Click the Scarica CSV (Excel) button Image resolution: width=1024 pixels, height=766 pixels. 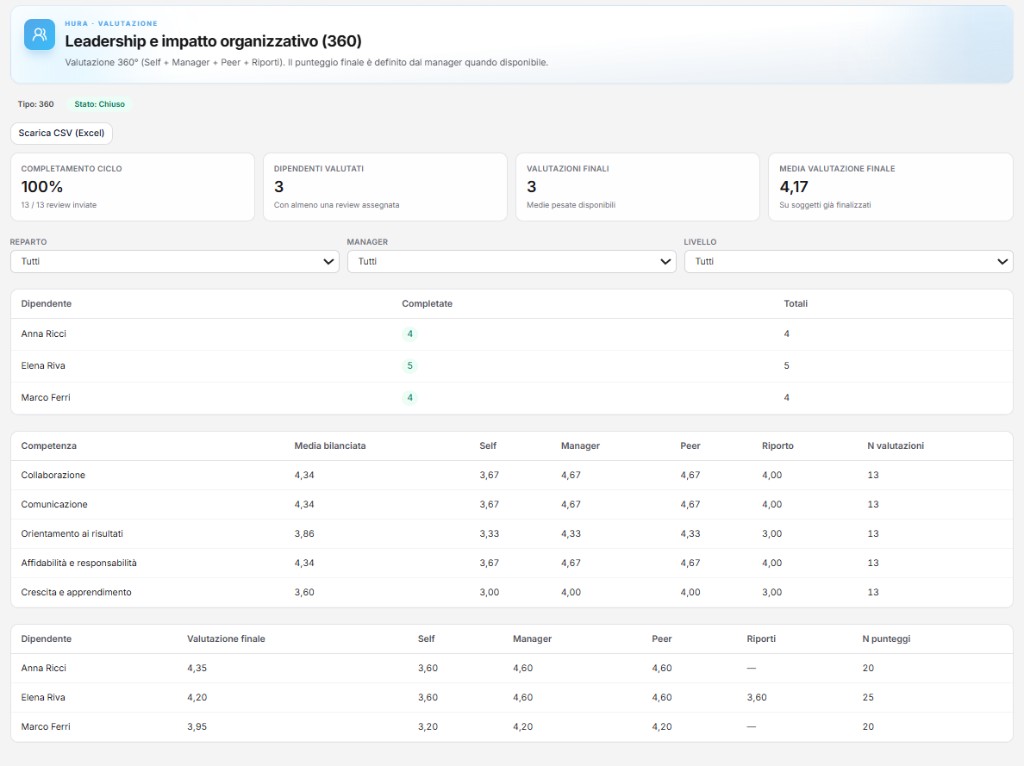[x=62, y=133]
